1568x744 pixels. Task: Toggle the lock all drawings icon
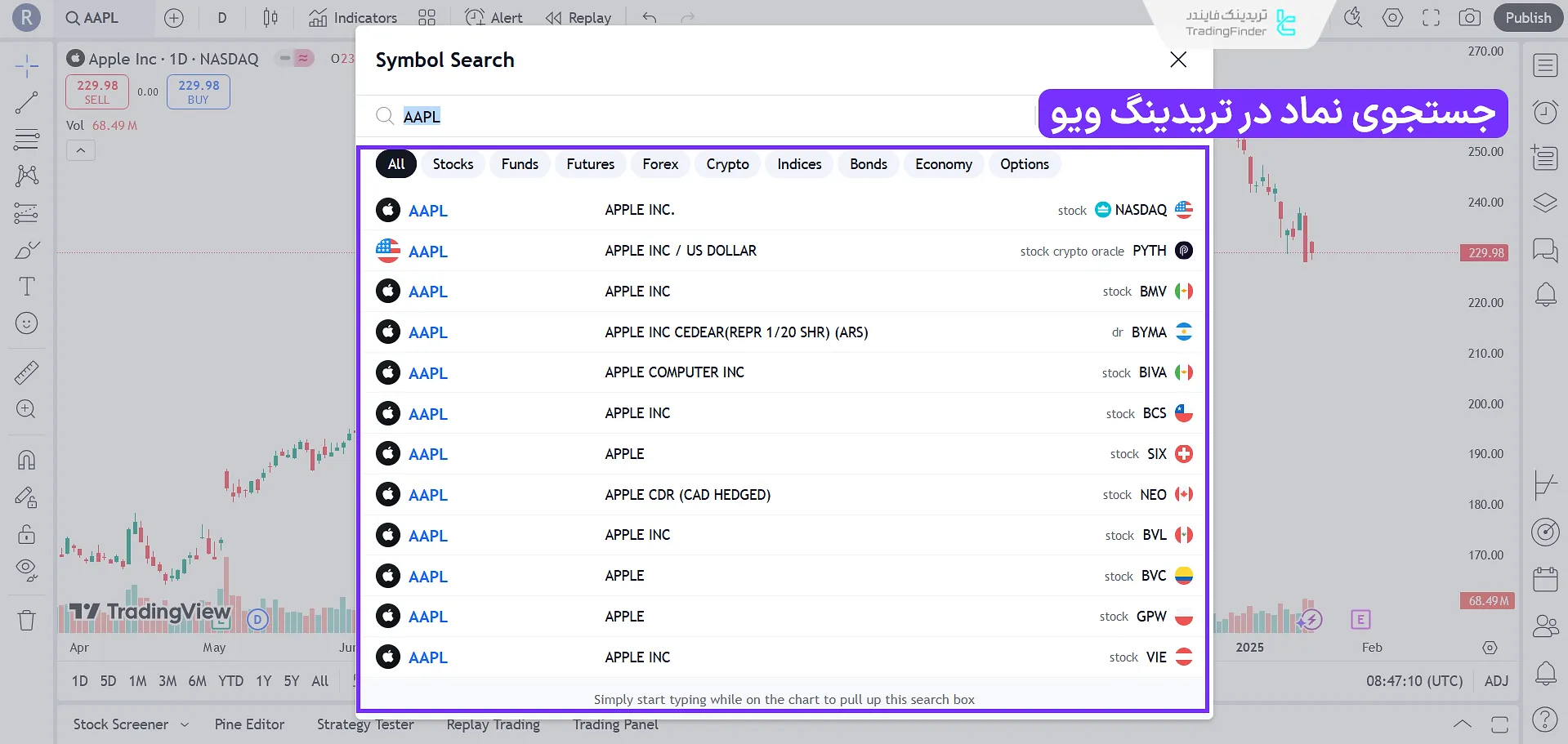pyautogui.click(x=26, y=534)
